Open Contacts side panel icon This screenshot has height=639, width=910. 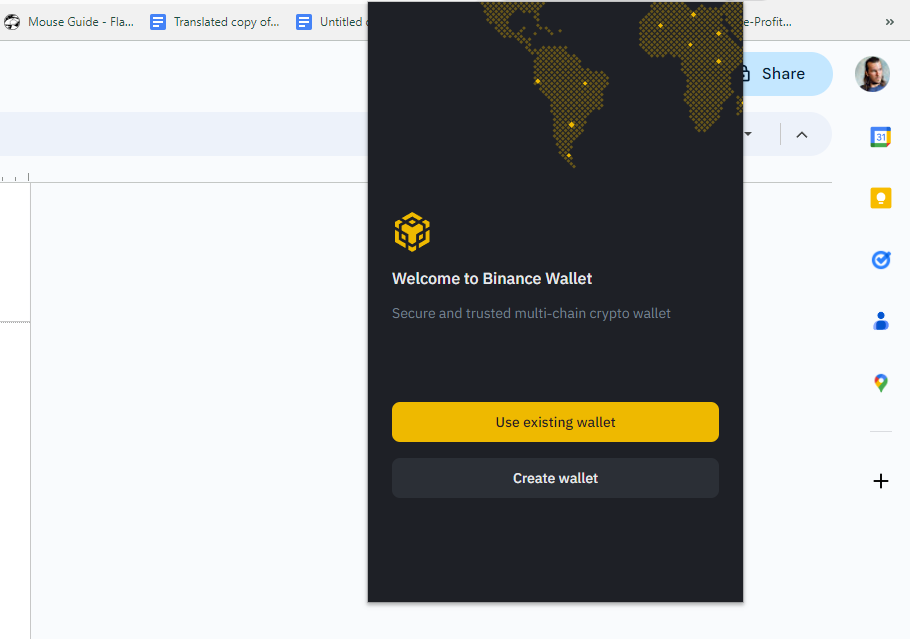tap(880, 321)
